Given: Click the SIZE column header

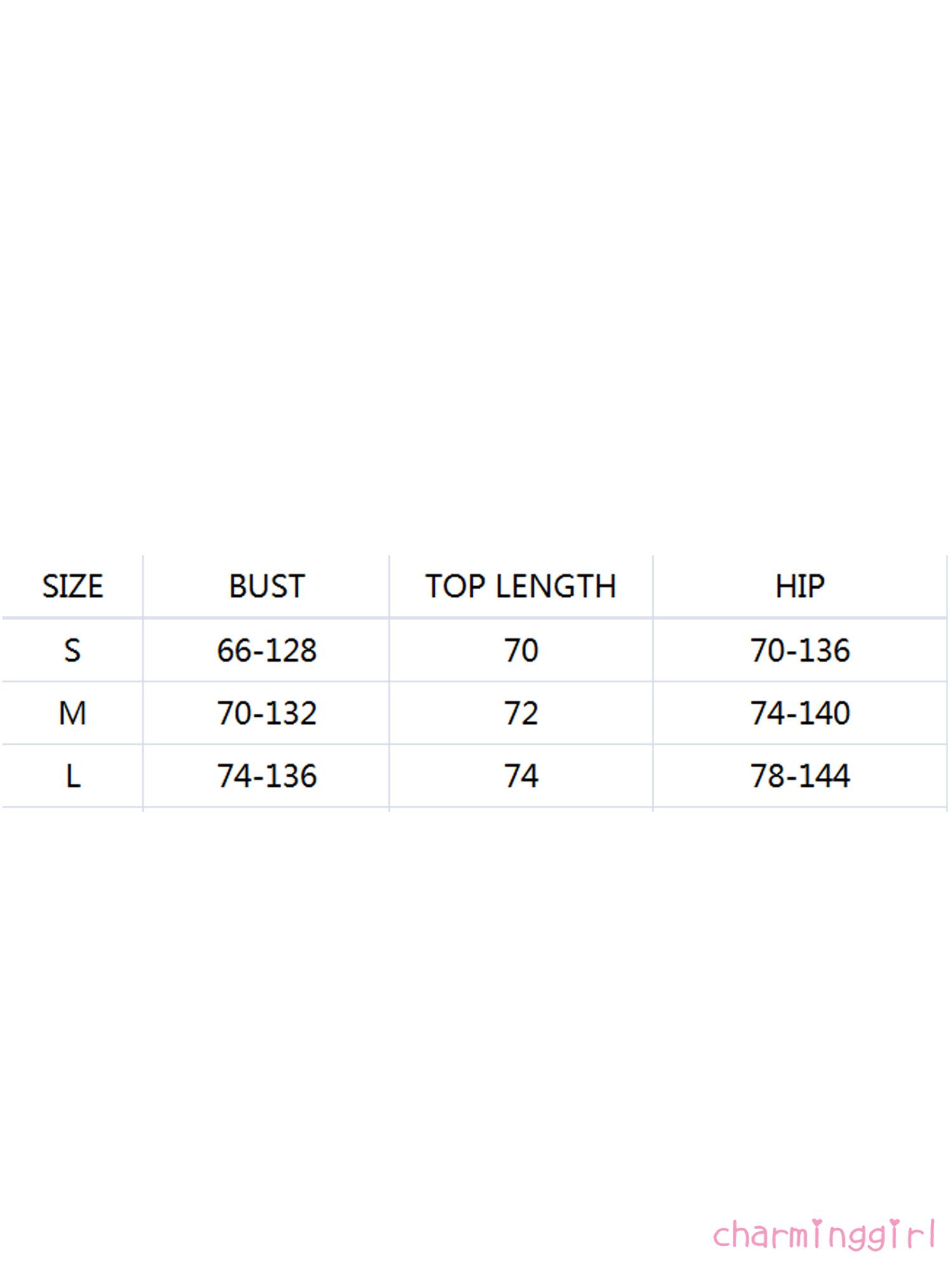Looking at the screenshot, I should pos(72,586).
